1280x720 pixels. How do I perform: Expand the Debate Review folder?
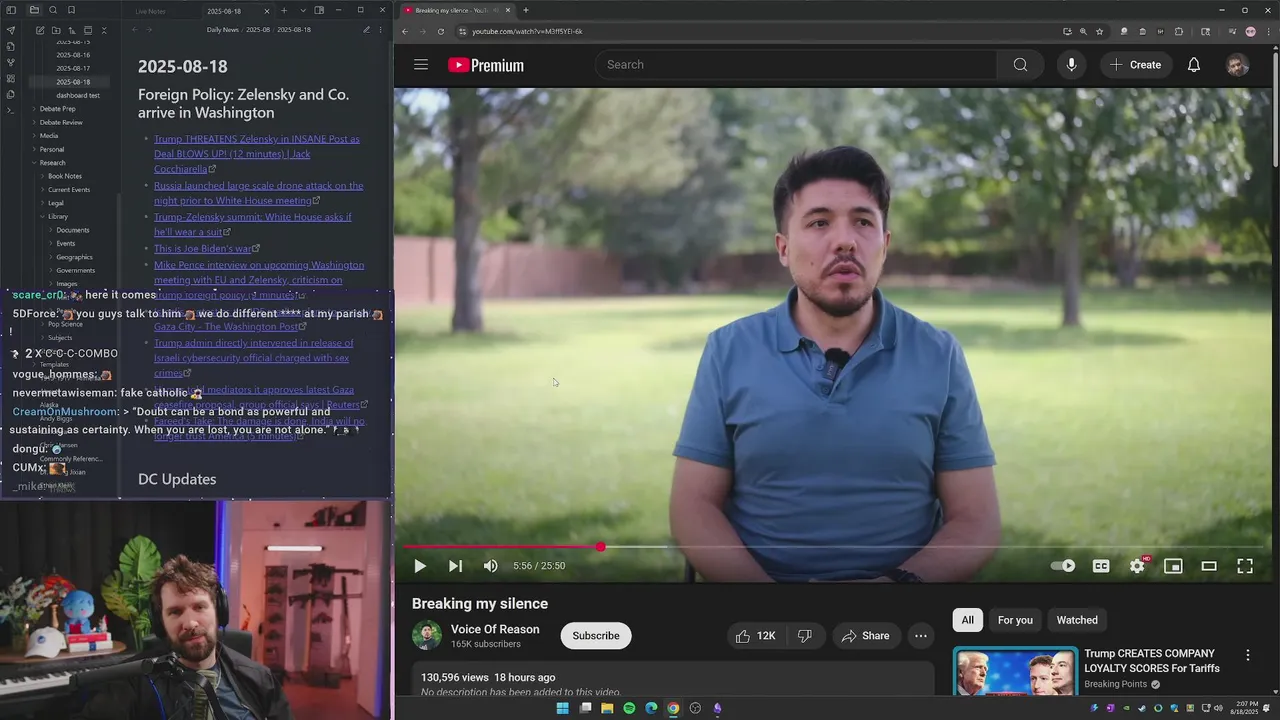[61, 122]
